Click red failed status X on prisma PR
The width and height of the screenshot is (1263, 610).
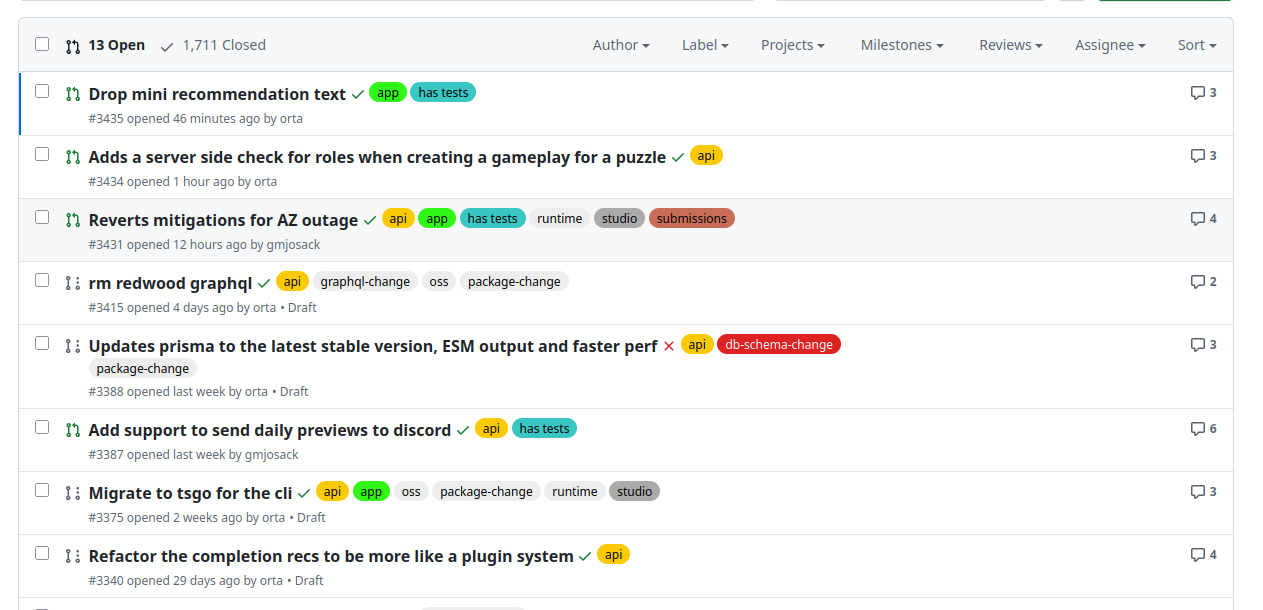coord(669,346)
